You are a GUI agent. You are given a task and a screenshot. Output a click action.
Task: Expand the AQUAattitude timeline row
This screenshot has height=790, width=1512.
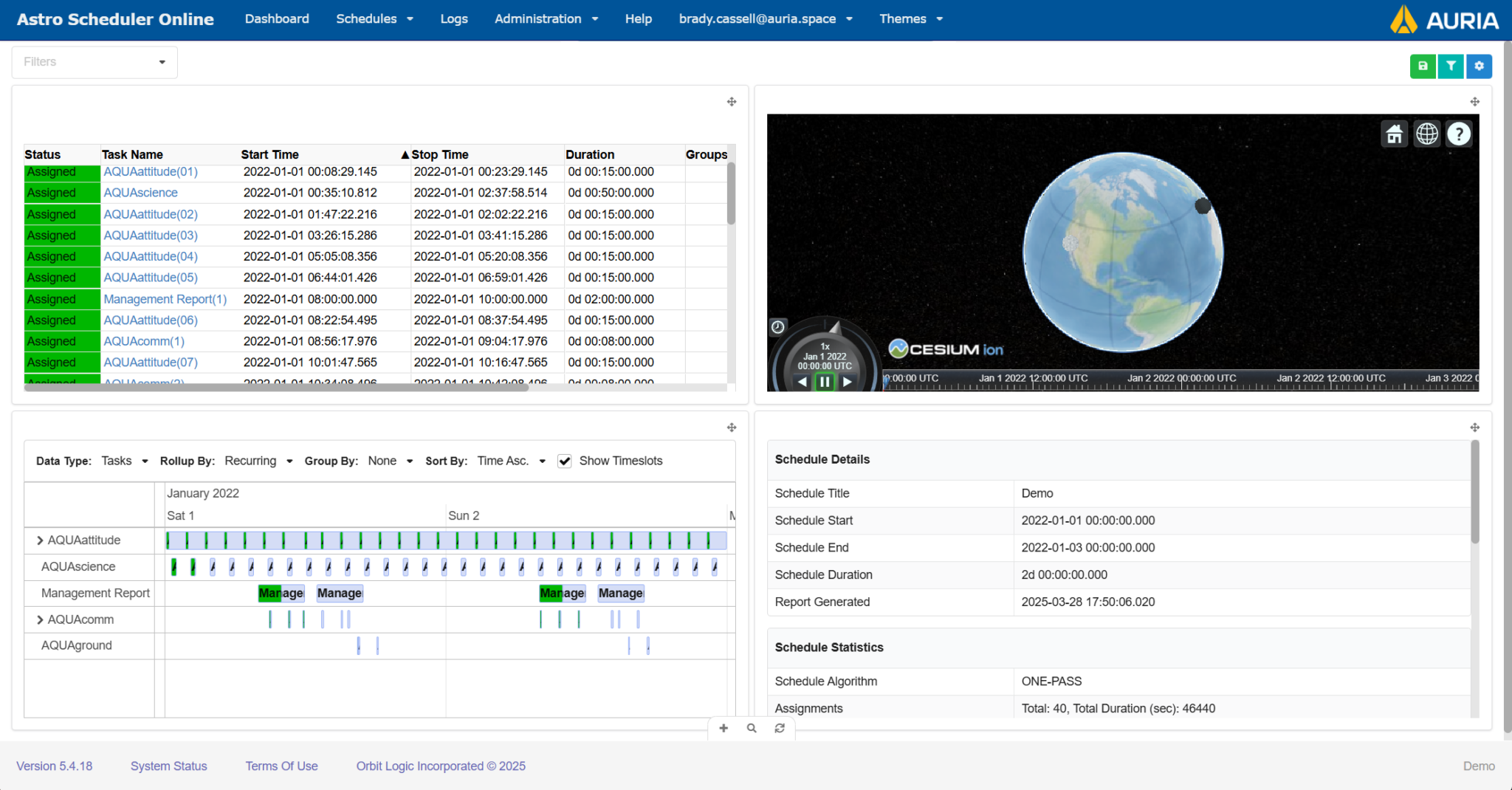(40, 540)
